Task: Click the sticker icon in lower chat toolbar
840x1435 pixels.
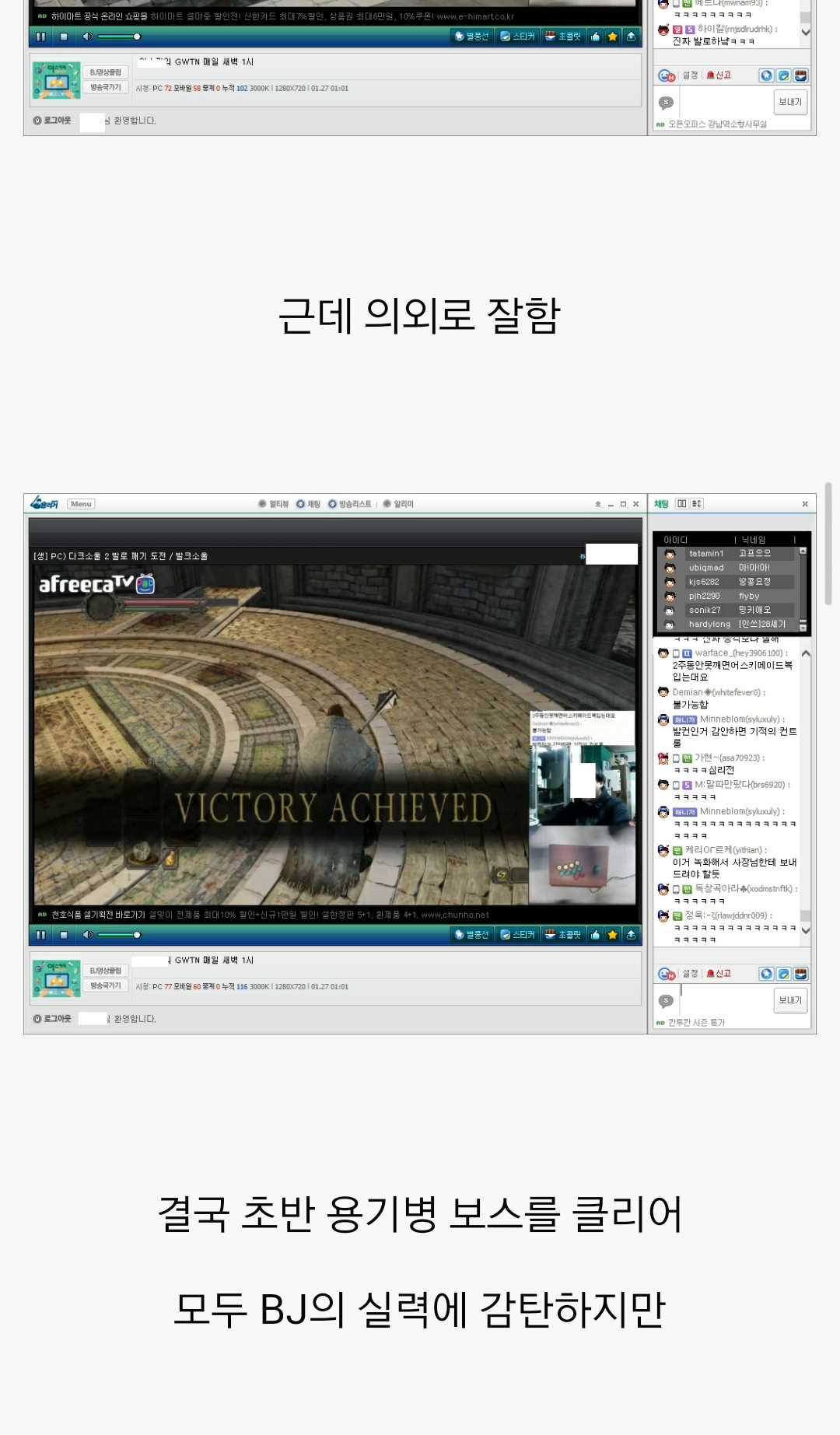Action: (x=783, y=974)
